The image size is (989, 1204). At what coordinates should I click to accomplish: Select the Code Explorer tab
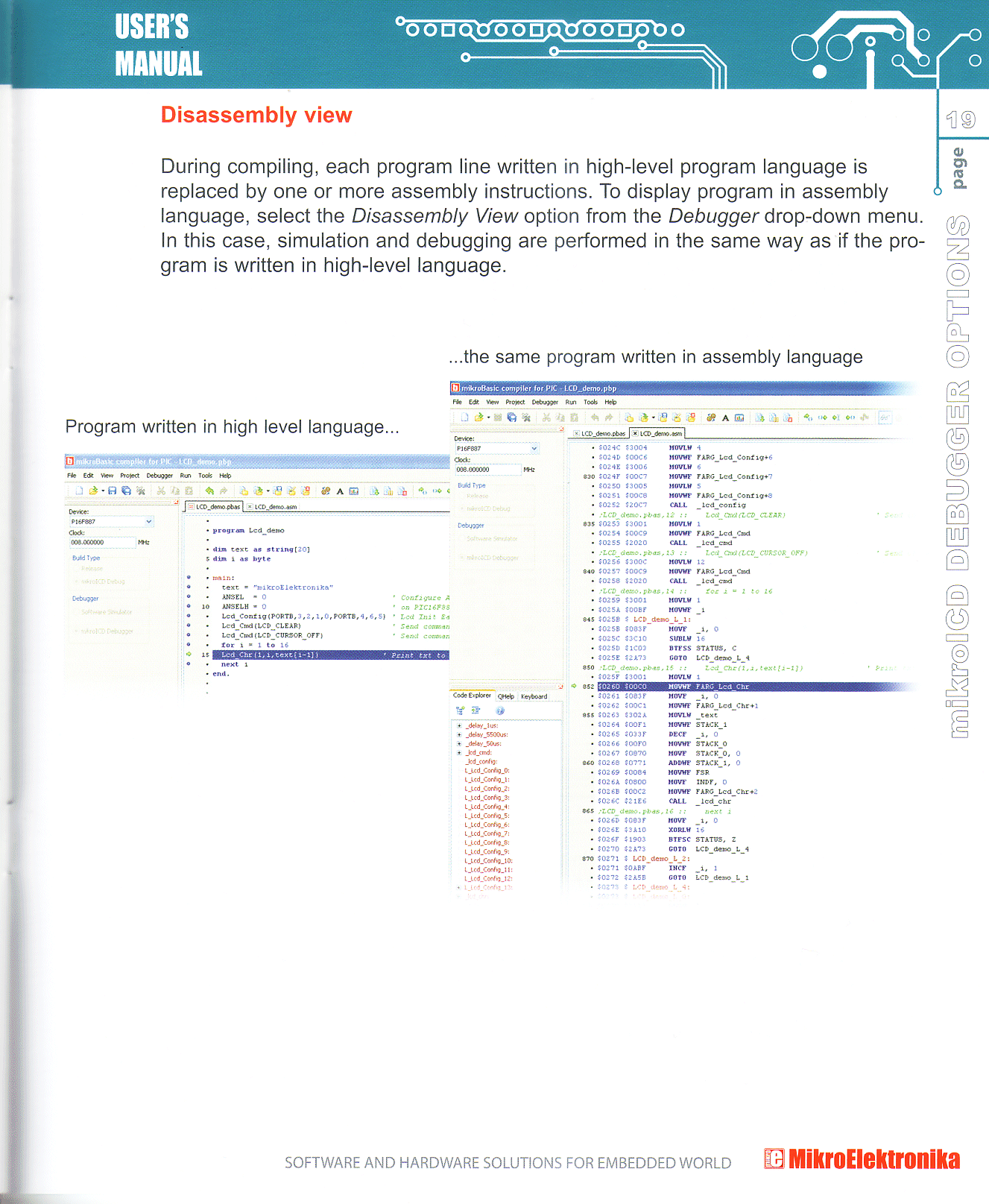pyautogui.click(x=472, y=696)
